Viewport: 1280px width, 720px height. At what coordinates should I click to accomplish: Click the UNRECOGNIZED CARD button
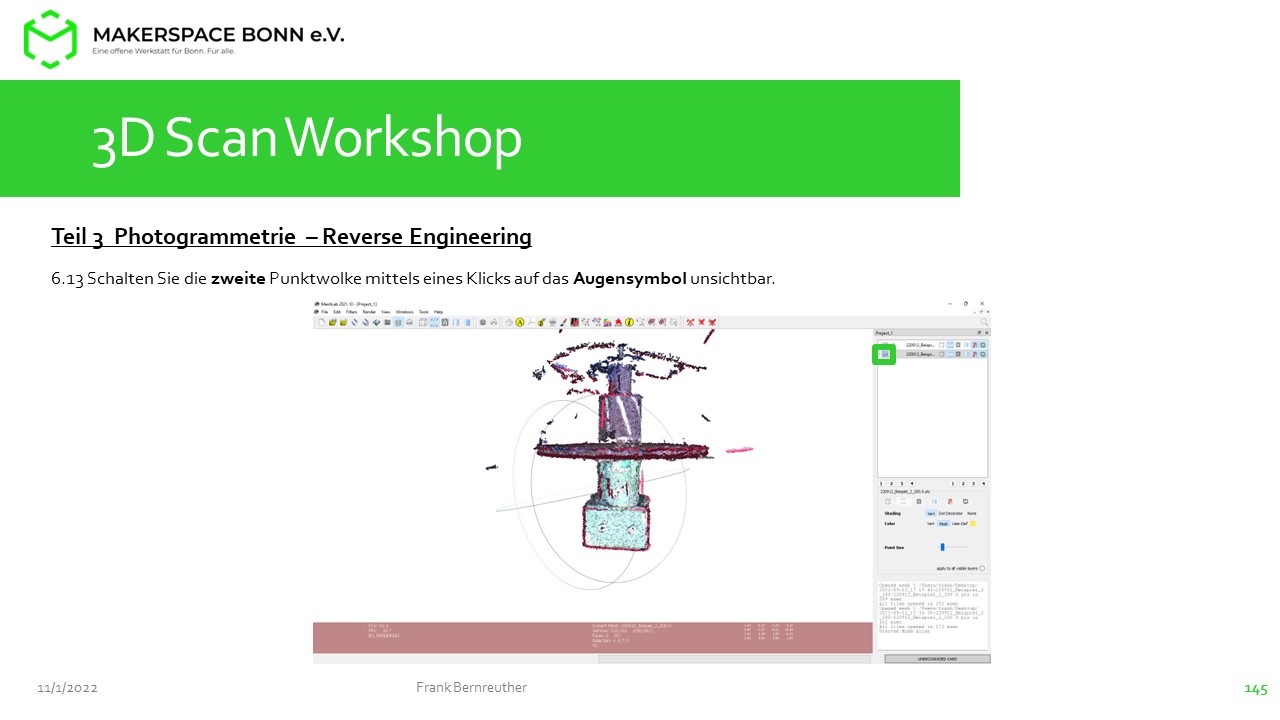[937, 659]
